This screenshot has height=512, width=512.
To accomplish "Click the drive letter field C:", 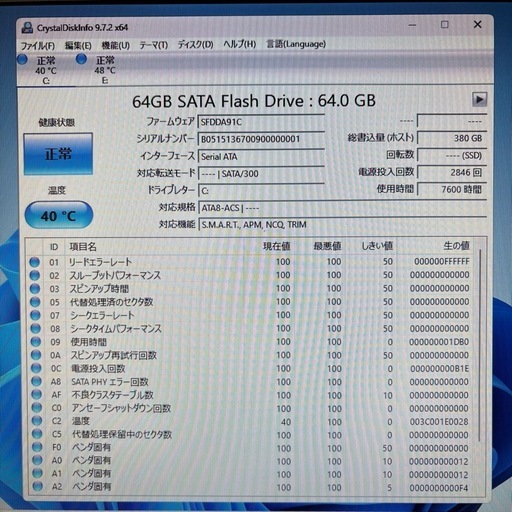I will [x=261, y=191].
